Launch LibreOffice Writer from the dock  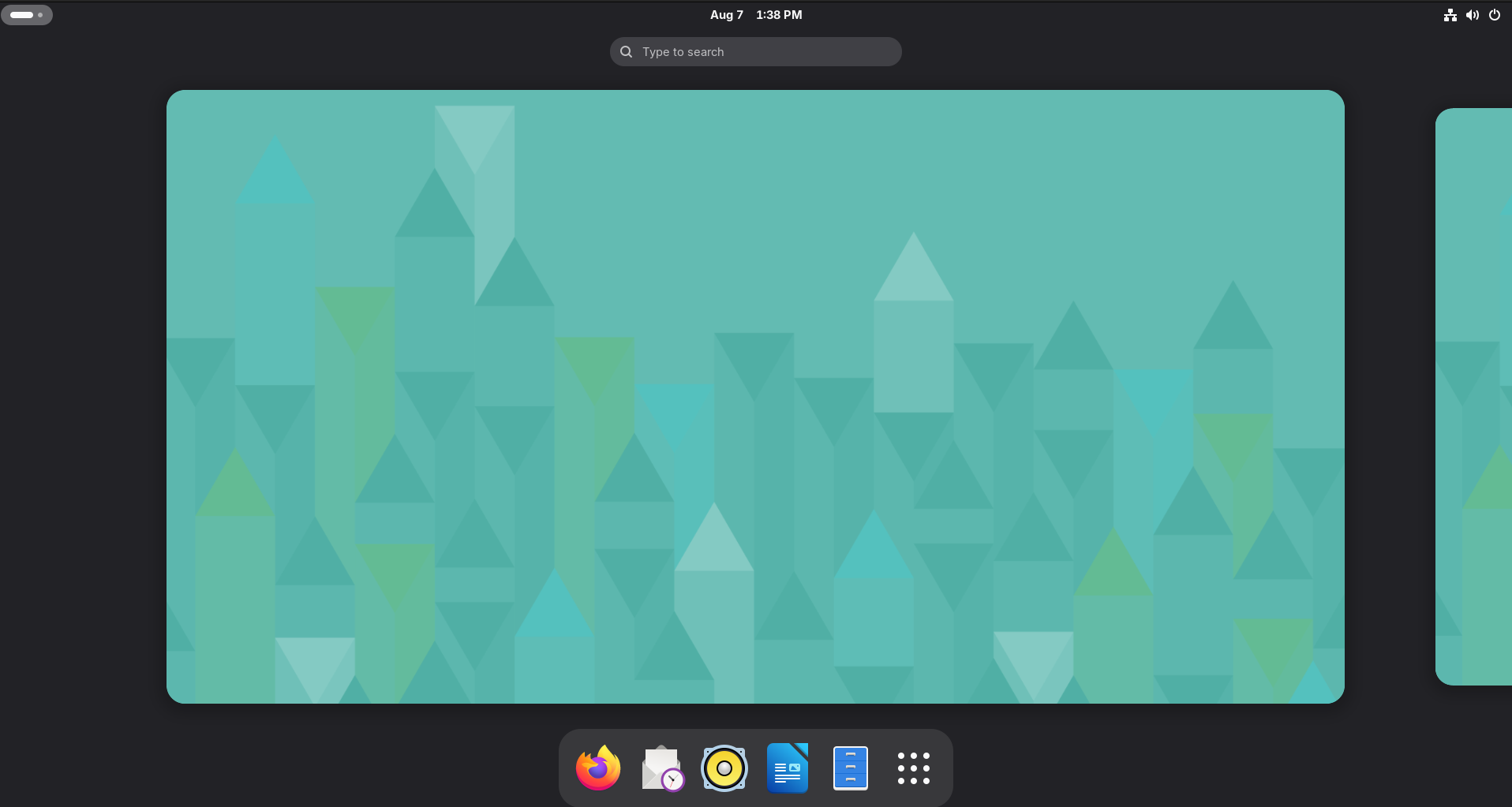(788, 768)
